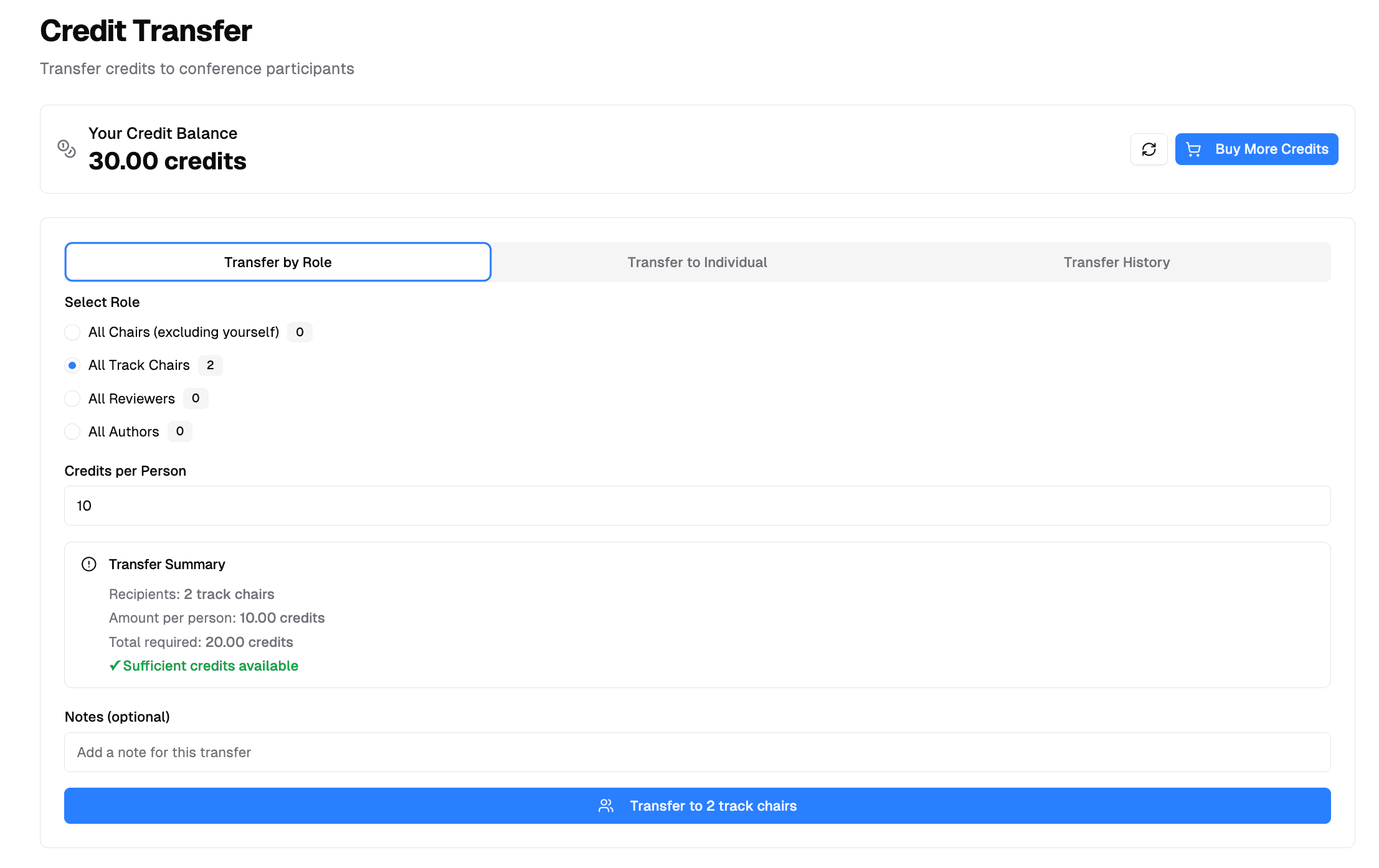1379x868 pixels.
Task: Pick the All Authors radio option
Action: click(x=72, y=432)
